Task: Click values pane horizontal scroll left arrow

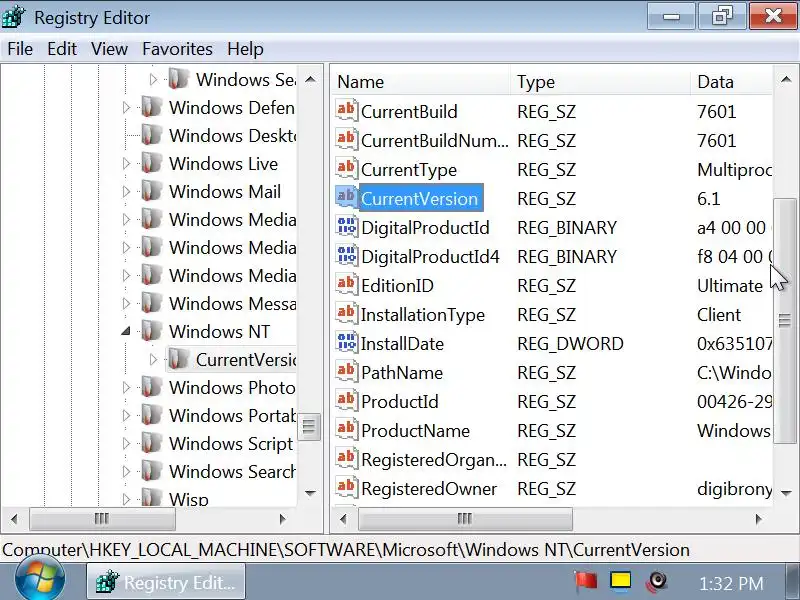Action: tap(343, 519)
